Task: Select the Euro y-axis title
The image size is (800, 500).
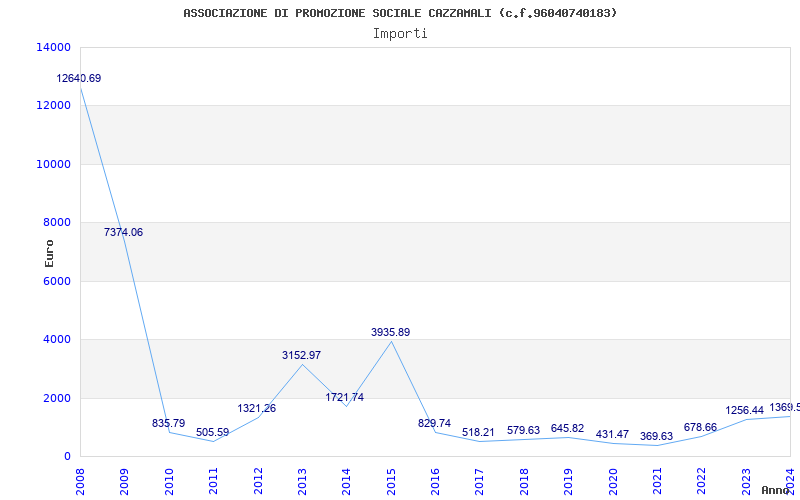Action: (49, 252)
